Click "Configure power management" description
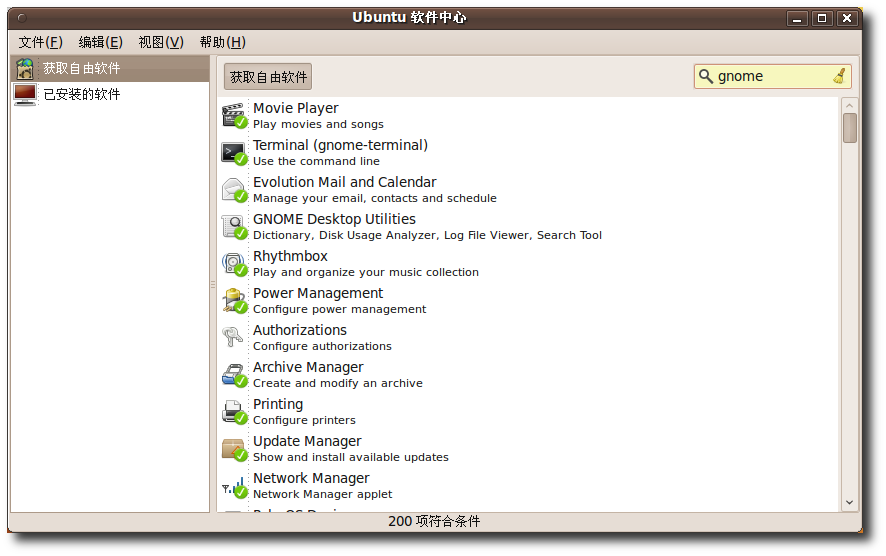Viewport: 886px width, 556px height. (340, 310)
